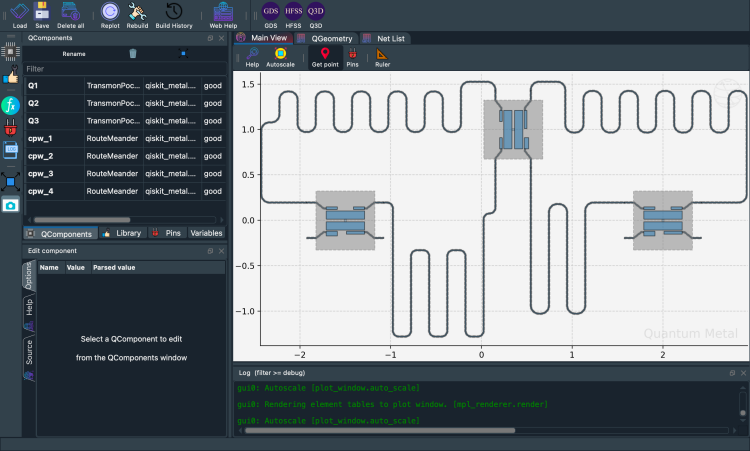This screenshot has height=451, width=750.
Task: Click the QComponents table horizontal scrollbar
Action: point(82,220)
